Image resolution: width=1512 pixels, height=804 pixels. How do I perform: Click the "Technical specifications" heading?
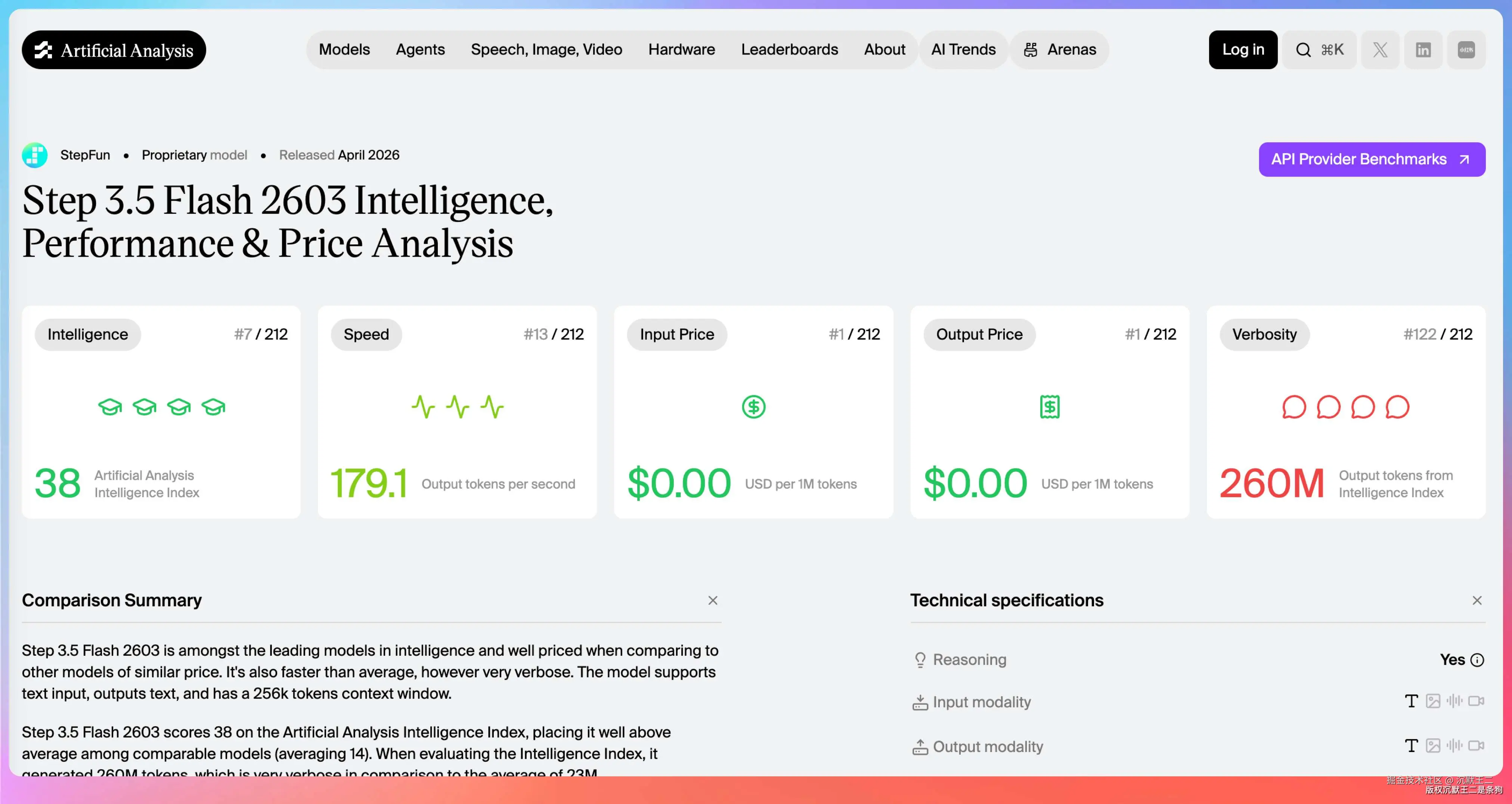tap(1007, 600)
